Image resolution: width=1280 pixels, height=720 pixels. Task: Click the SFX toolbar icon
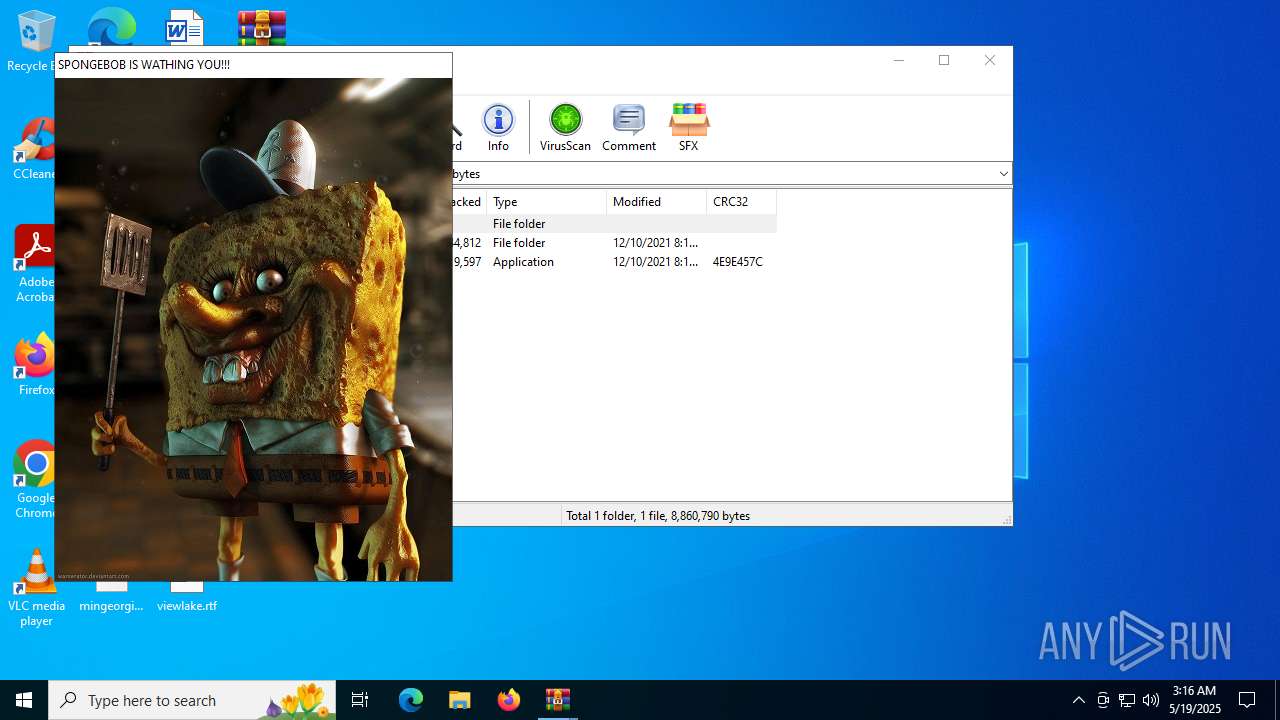click(x=689, y=128)
